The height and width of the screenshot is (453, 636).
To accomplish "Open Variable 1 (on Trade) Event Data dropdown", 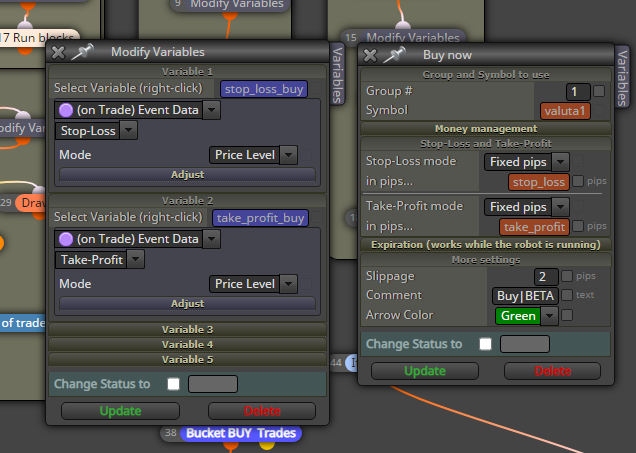I will point(212,110).
